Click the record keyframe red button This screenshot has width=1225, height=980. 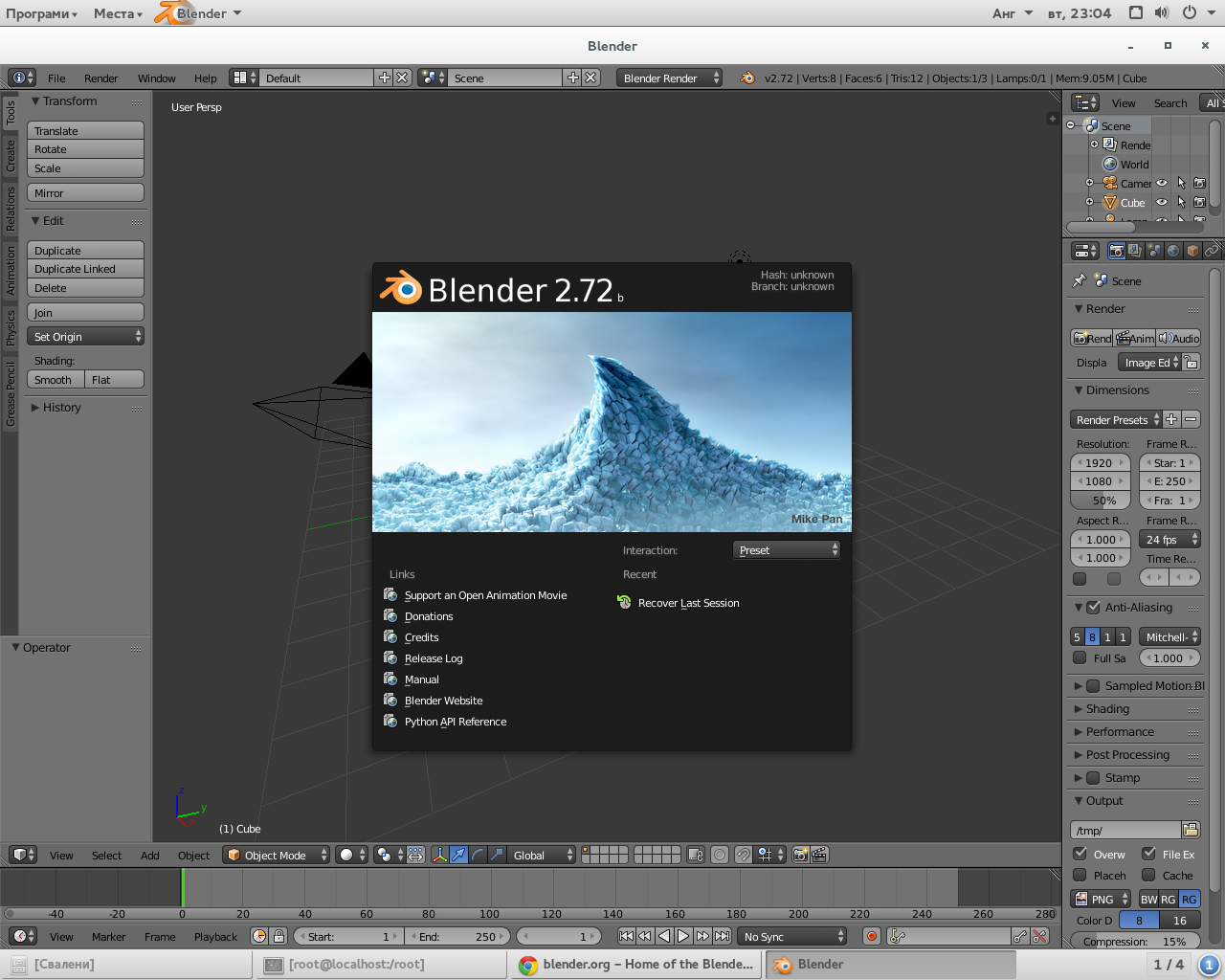point(871,936)
